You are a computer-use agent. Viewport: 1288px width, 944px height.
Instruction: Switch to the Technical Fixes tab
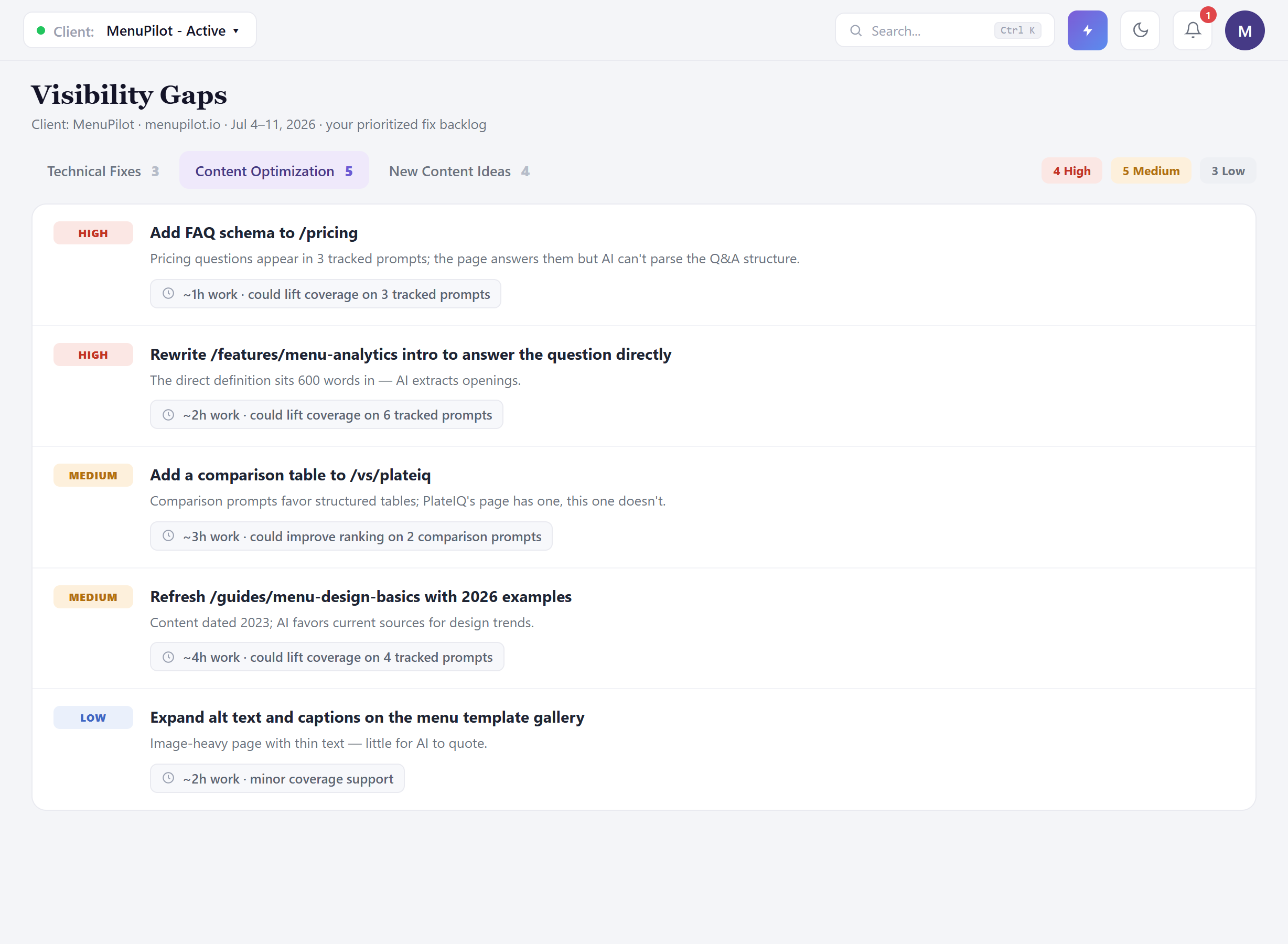pos(103,171)
